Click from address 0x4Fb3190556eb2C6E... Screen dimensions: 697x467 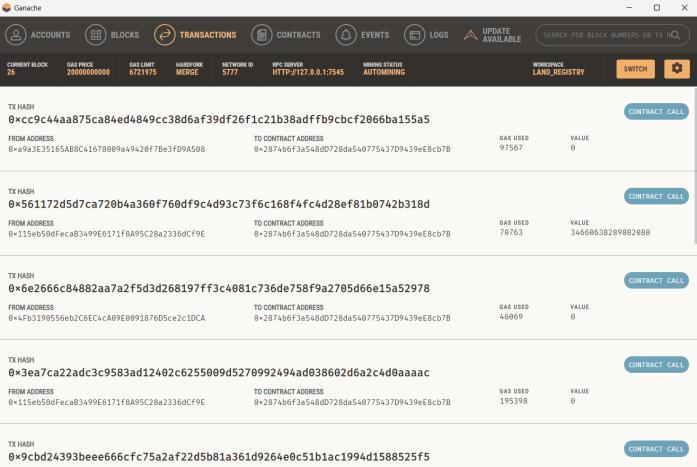point(107,318)
